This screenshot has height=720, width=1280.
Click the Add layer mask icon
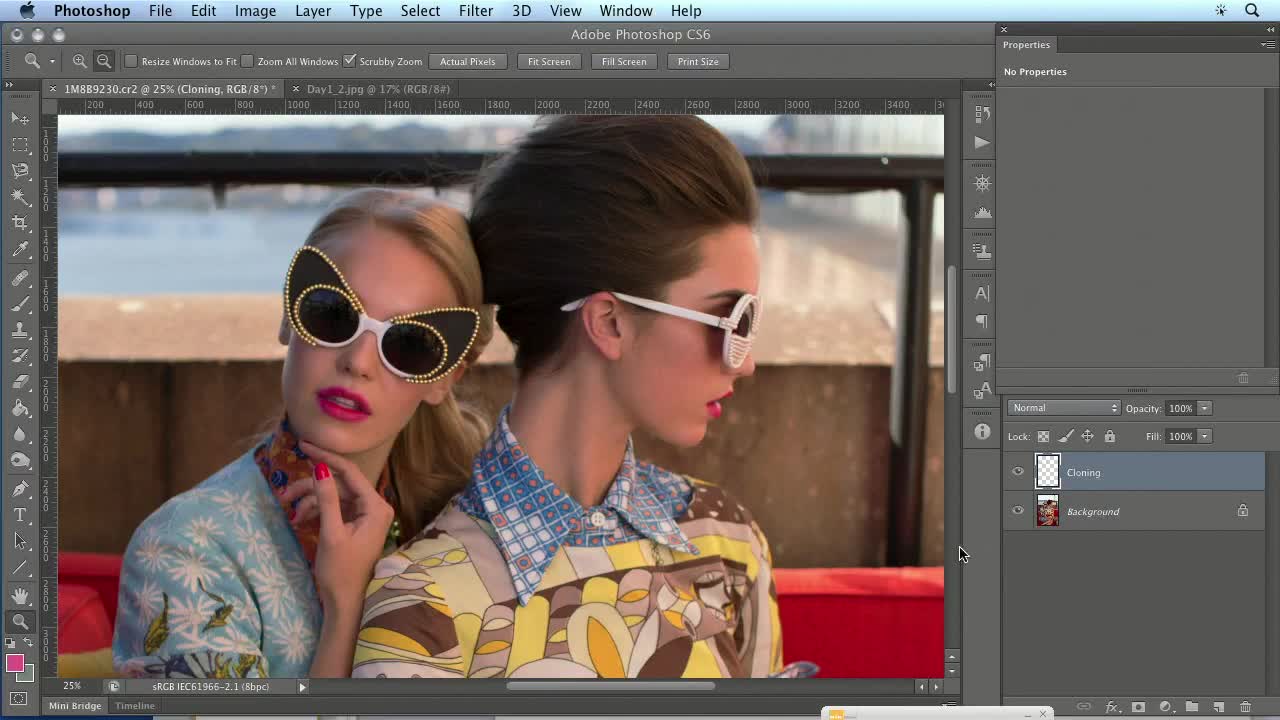1138,707
